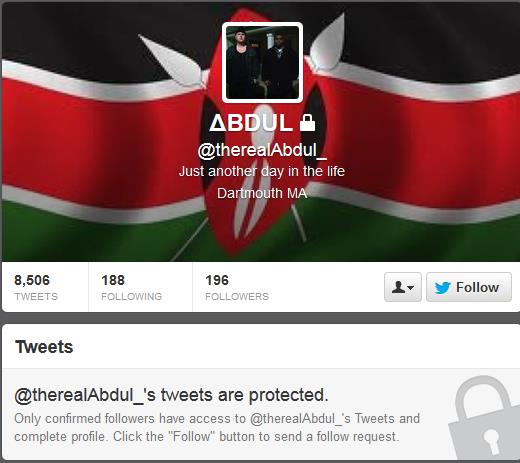Click the large gray padlock icon
Screen dimensions: 520x463
click(485, 418)
